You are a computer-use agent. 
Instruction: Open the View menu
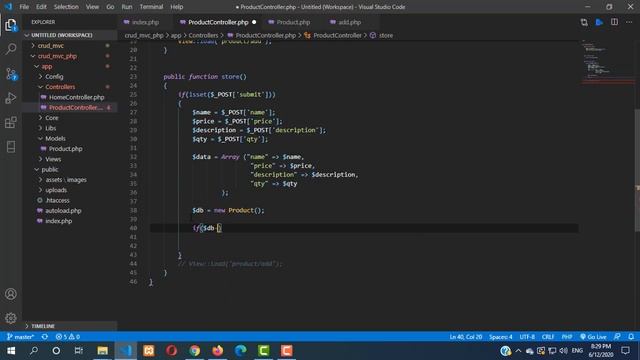click(92, 7)
